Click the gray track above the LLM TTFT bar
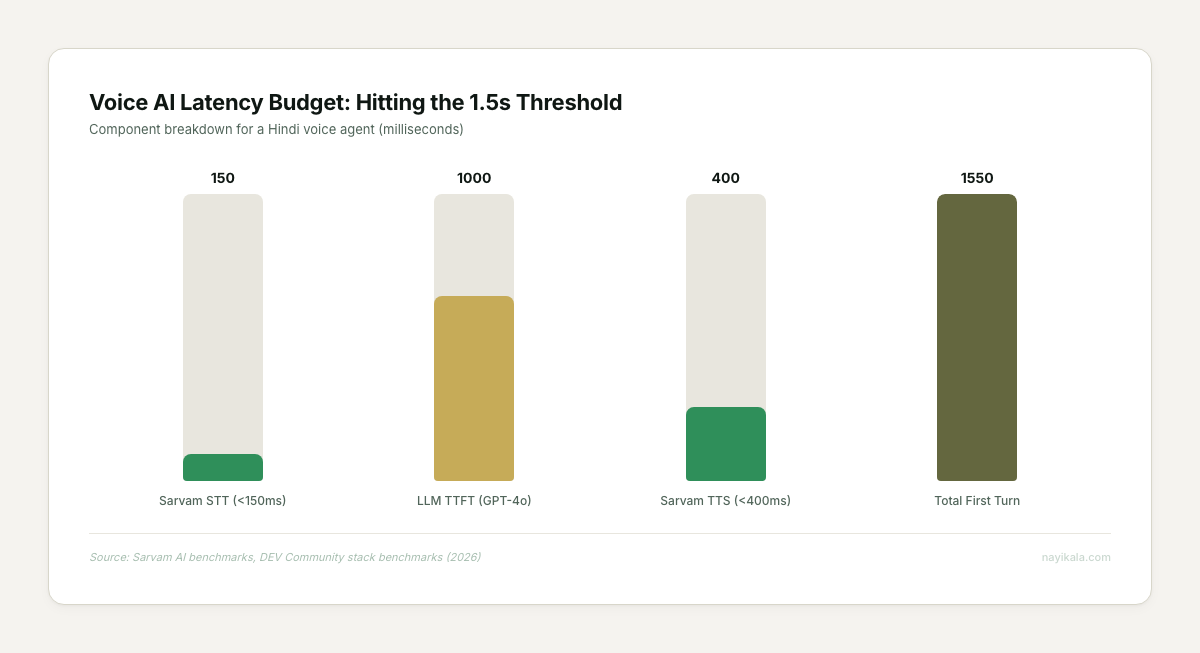The width and height of the screenshot is (1200, 653). click(x=474, y=244)
